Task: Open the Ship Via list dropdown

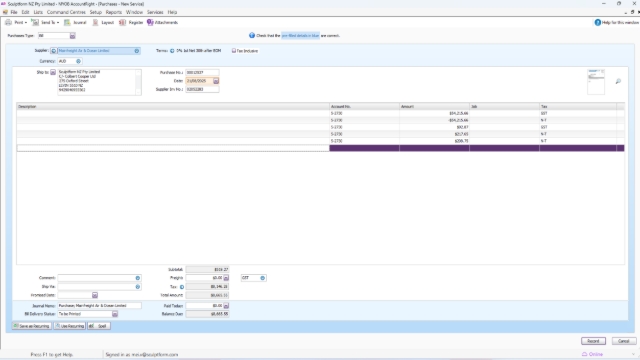Action: pos(138,287)
